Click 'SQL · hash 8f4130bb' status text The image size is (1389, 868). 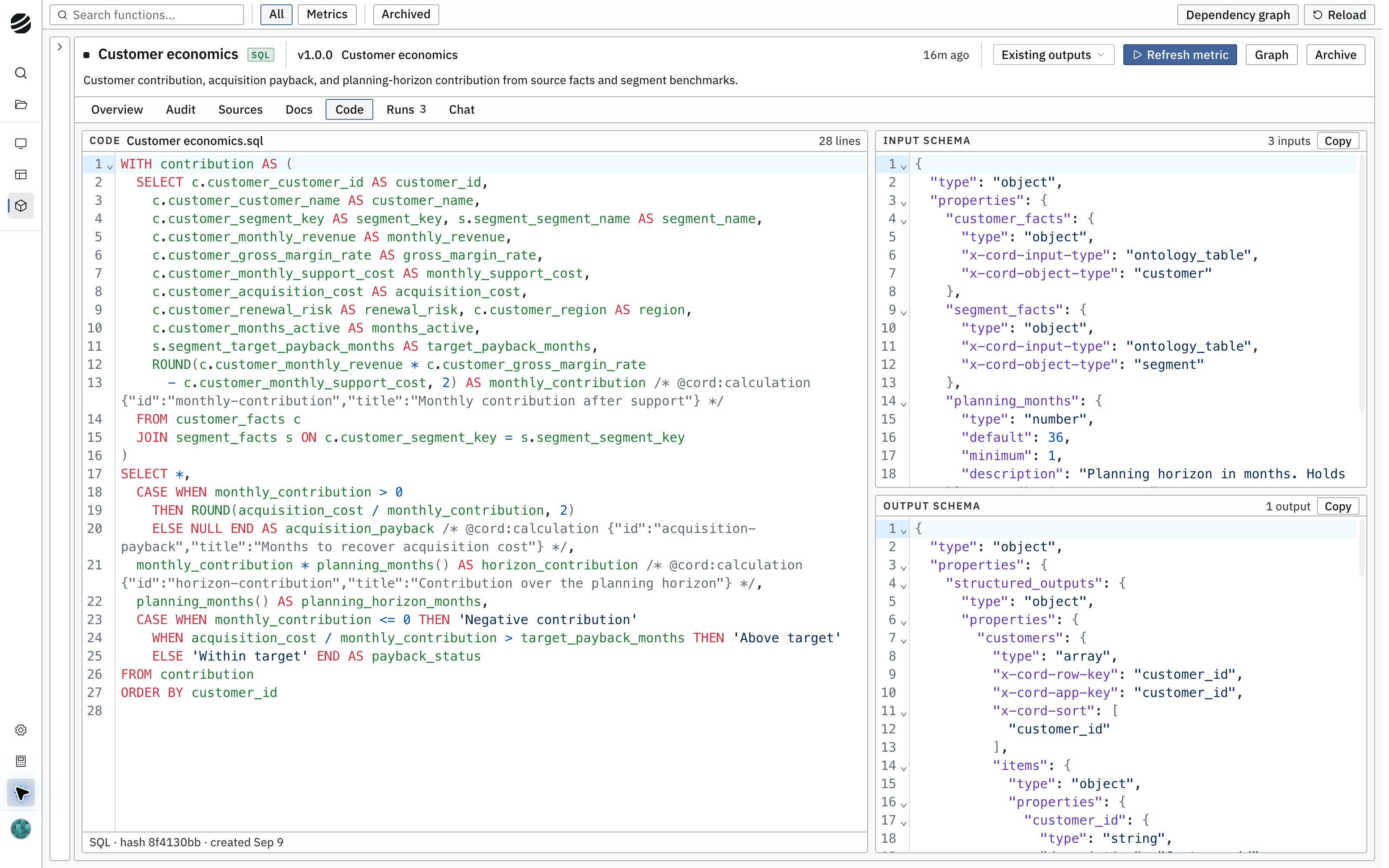coord(145,842)
